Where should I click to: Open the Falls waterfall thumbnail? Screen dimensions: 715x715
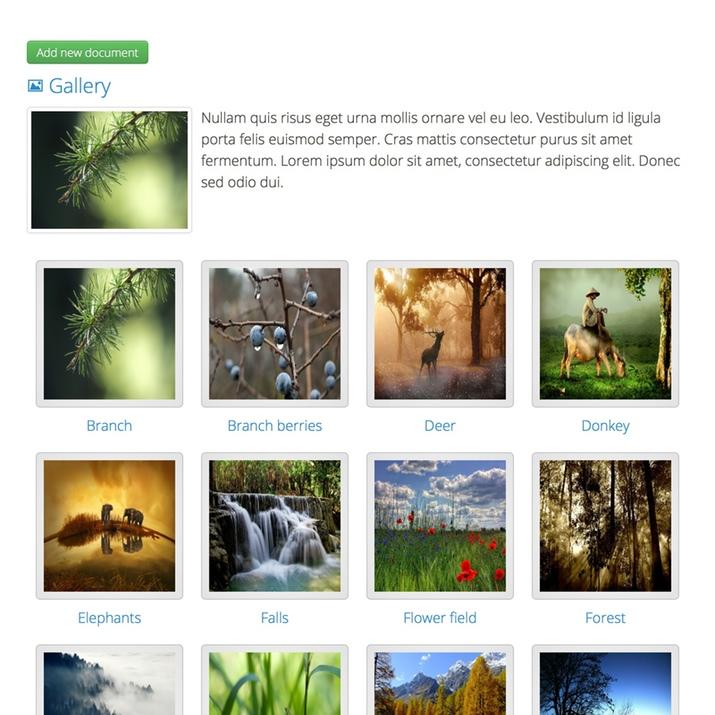[275, 526]
